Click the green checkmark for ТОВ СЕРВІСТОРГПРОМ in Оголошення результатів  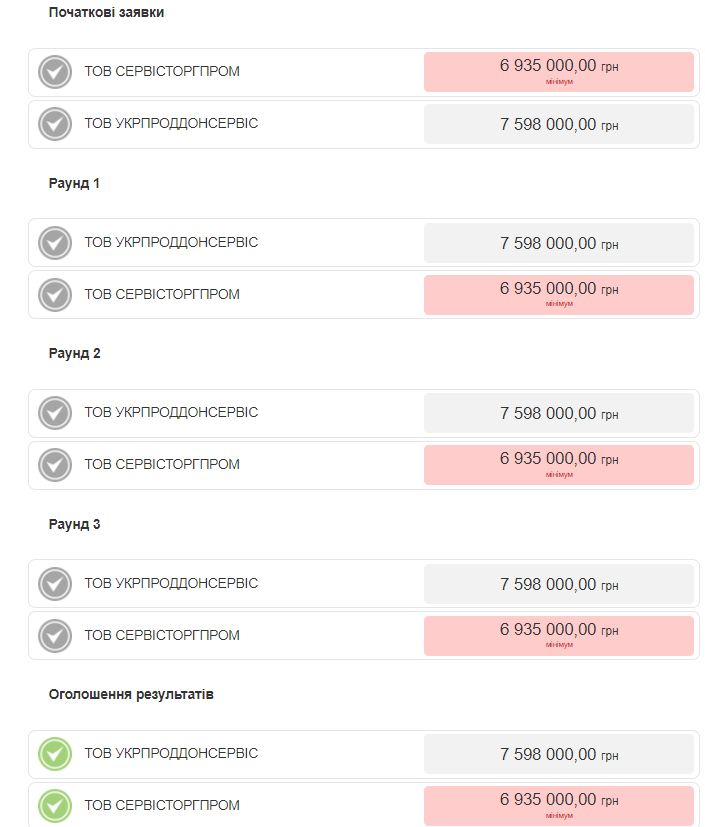coord(55,805)
